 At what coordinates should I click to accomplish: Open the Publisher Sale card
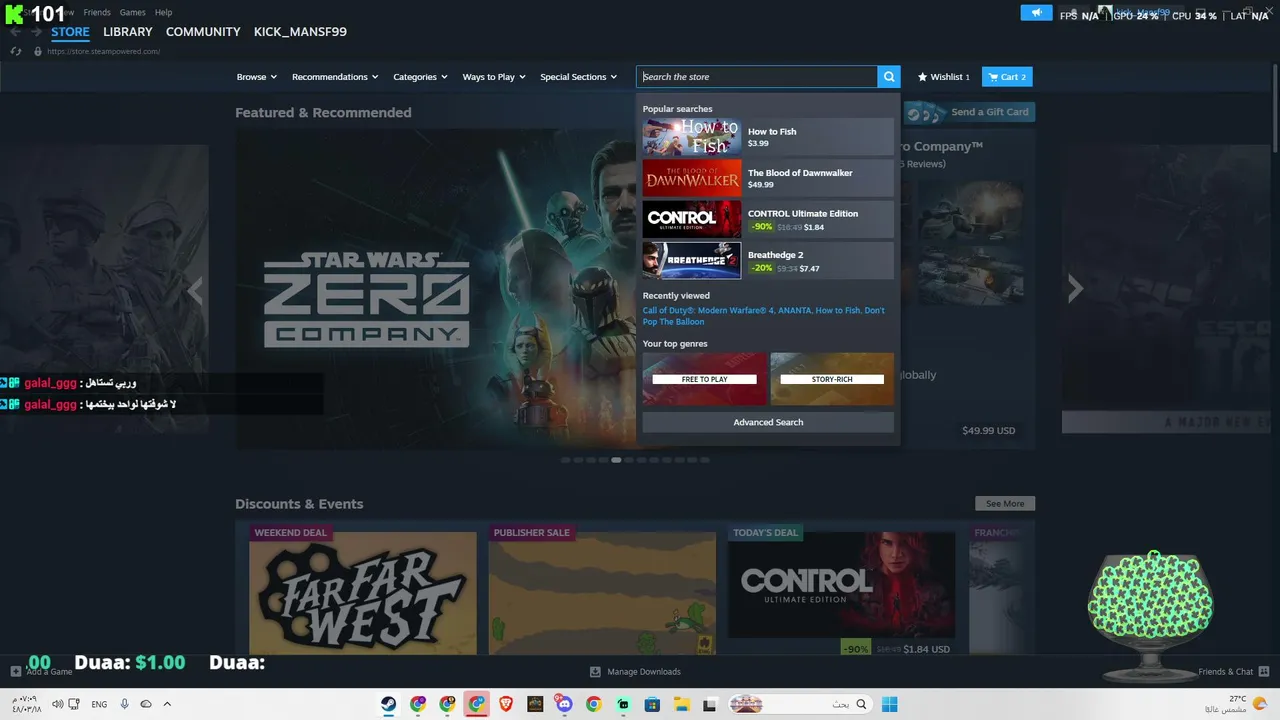tap(602, 590)
